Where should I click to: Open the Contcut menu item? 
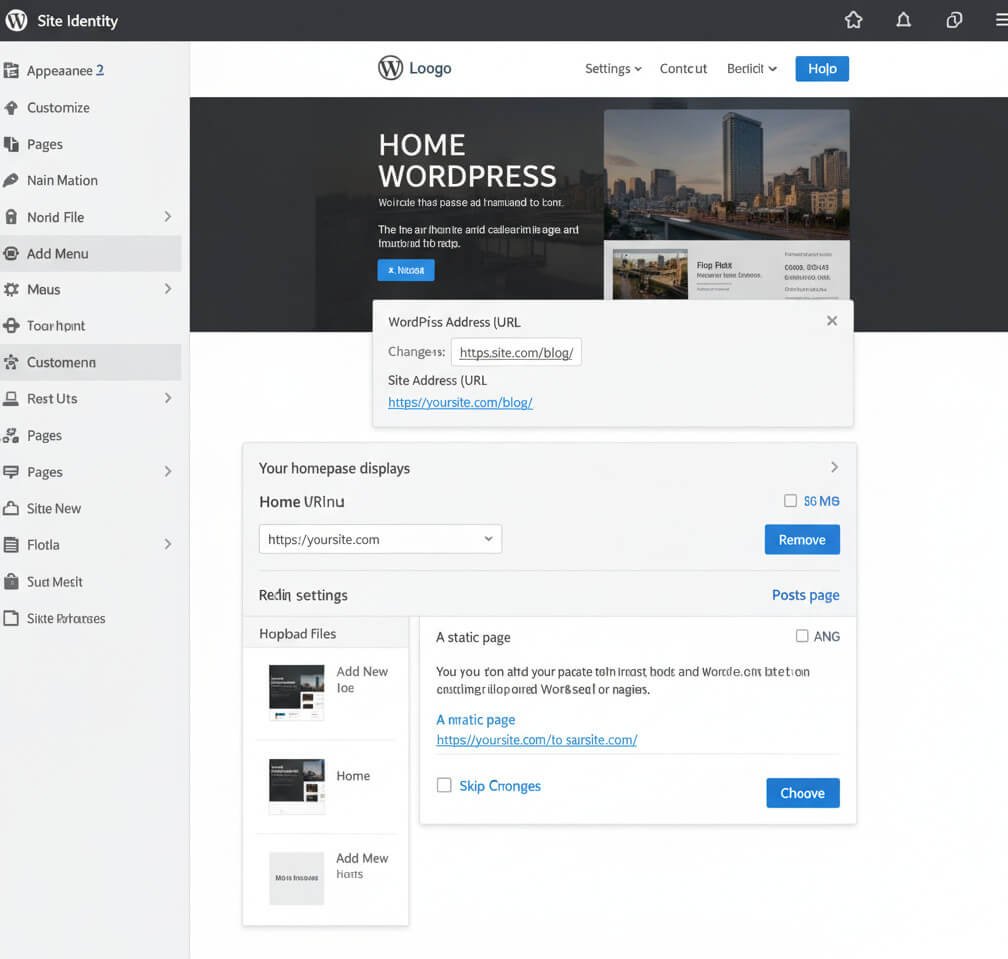tap(683, 69)
